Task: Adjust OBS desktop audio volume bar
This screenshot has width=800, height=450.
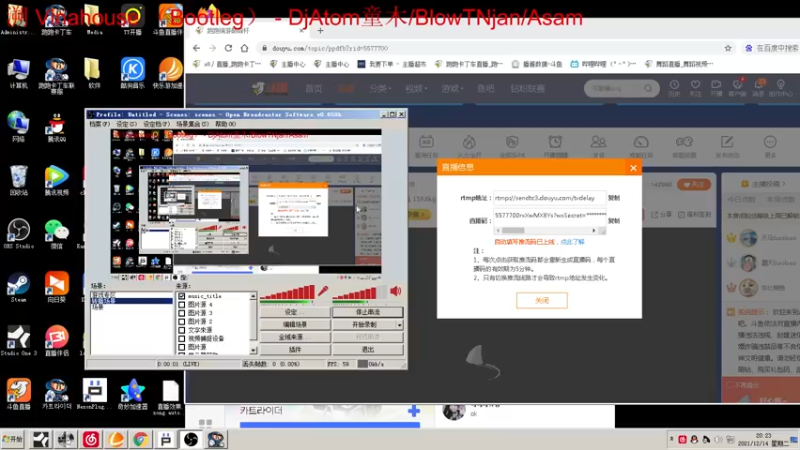Action: [359, 293]
